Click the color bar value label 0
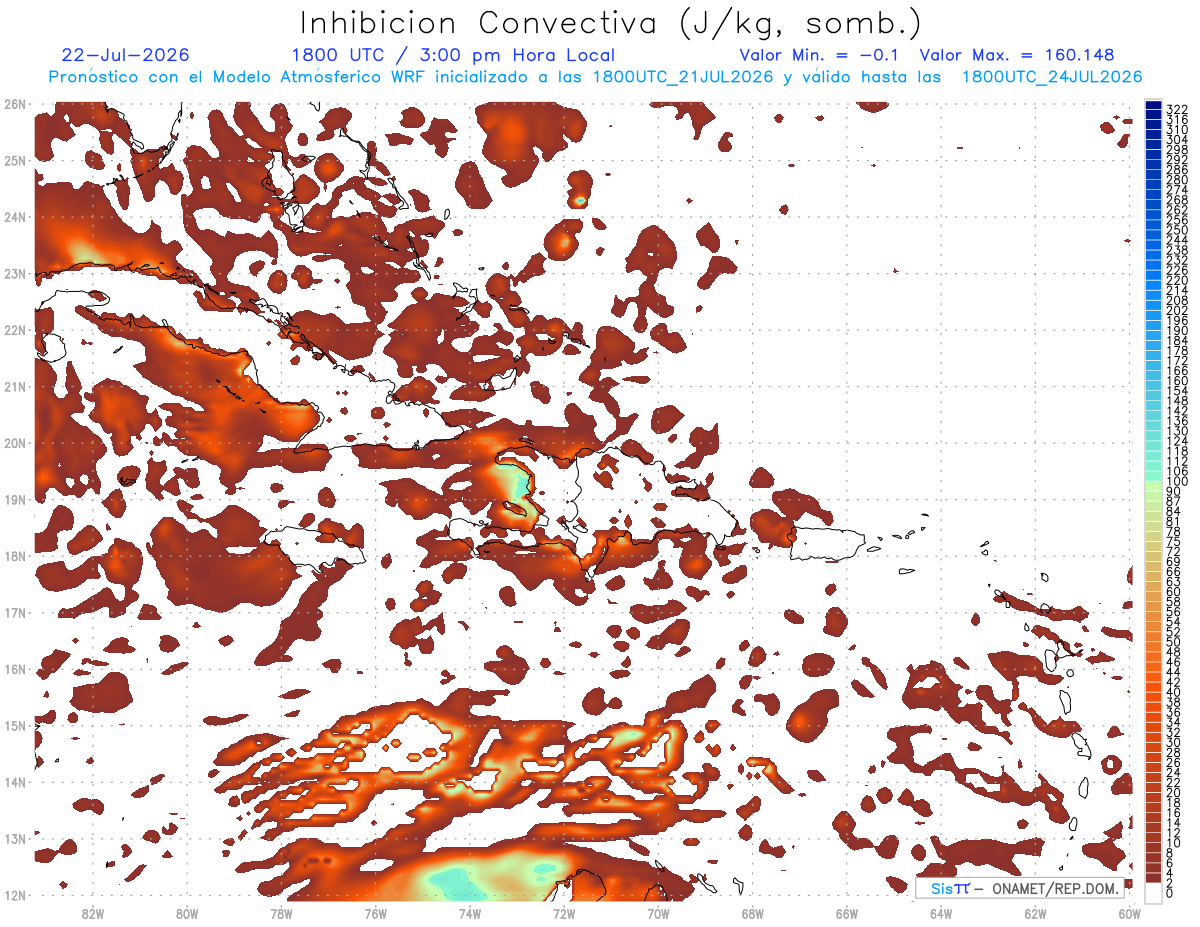Screen dimensions: 1200x927 click(x=1170, y=894)
